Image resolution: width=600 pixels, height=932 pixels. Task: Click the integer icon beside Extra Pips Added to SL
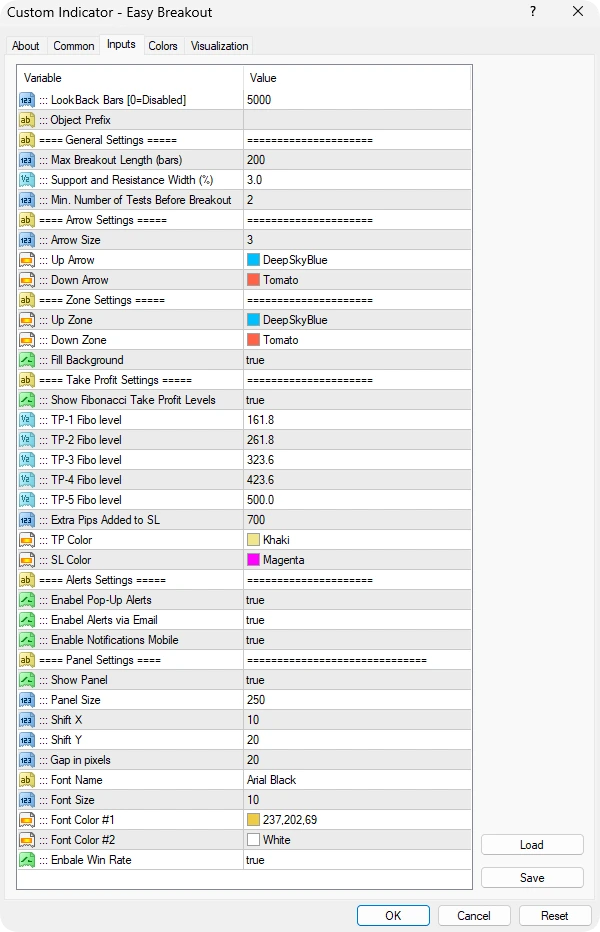(27, 520)
